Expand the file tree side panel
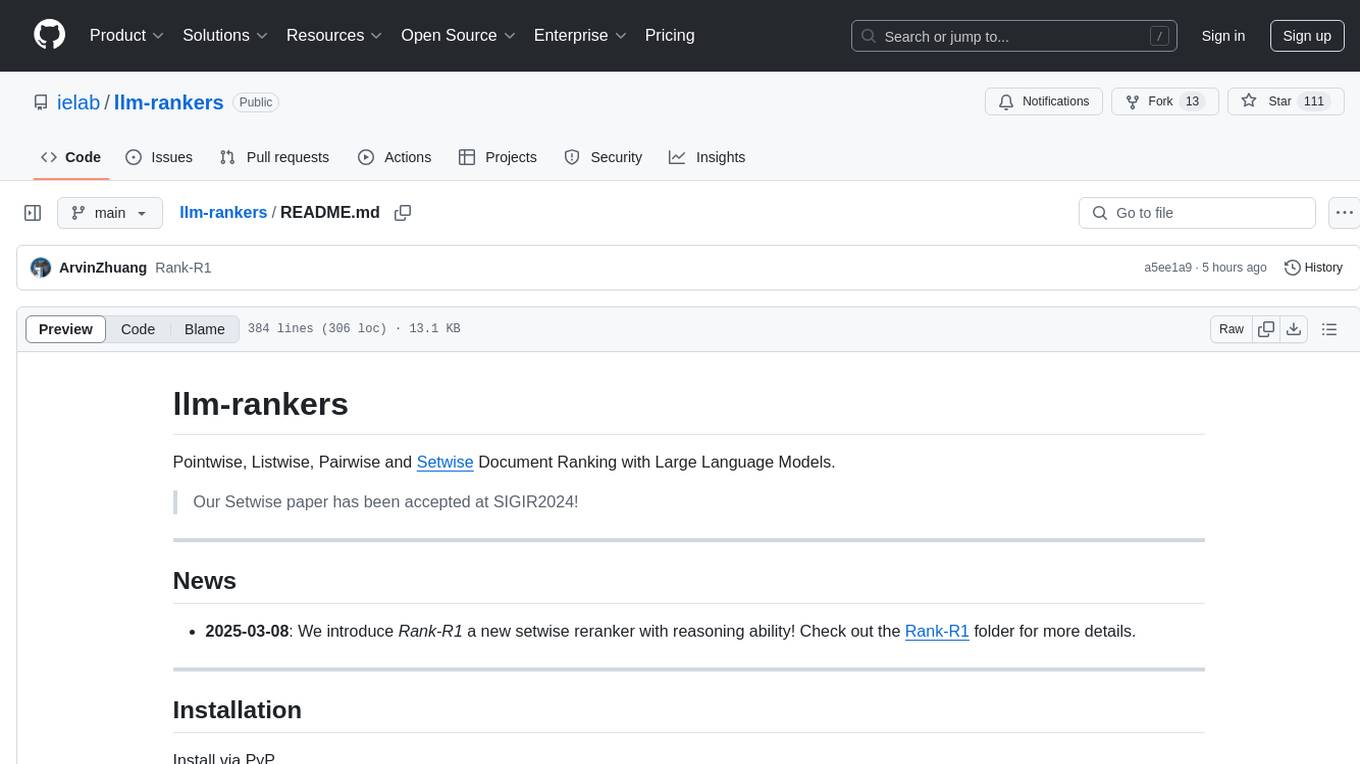 click(x=33, y=213)
